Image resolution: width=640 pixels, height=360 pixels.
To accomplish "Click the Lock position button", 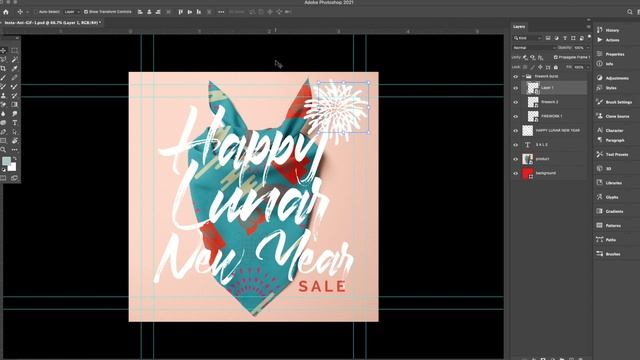I will point(540,67).
